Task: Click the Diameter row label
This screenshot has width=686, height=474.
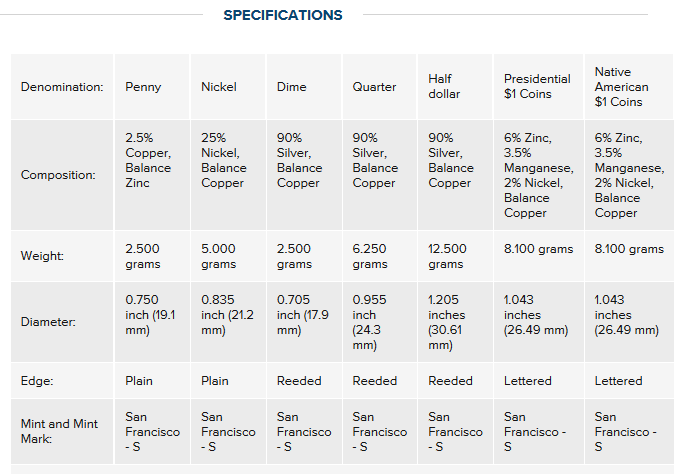Action: point(47,322)
